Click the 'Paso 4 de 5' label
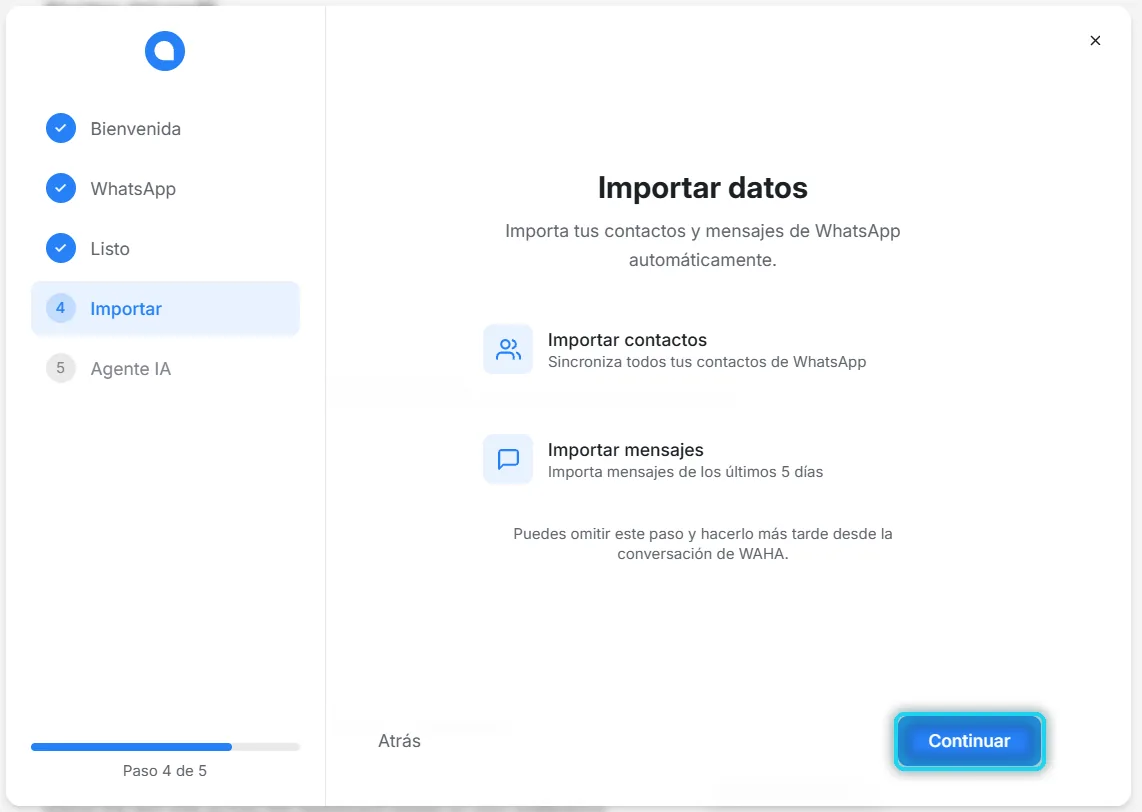The width and height of the screenshot is (1142, 812). (165, 770)
